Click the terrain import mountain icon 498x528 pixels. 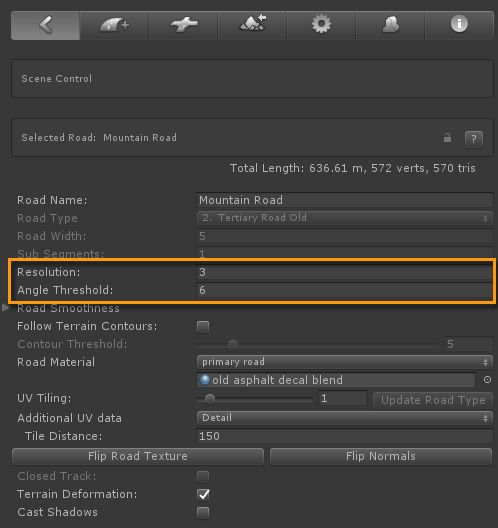pyautogui.click(x=253, y=25)
